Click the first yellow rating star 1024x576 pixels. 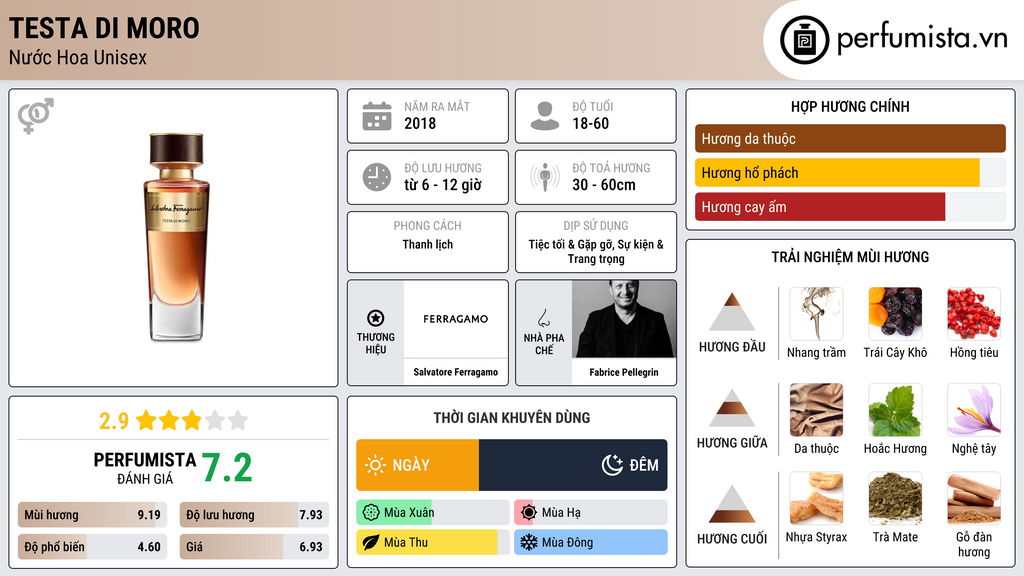(146, 420)
